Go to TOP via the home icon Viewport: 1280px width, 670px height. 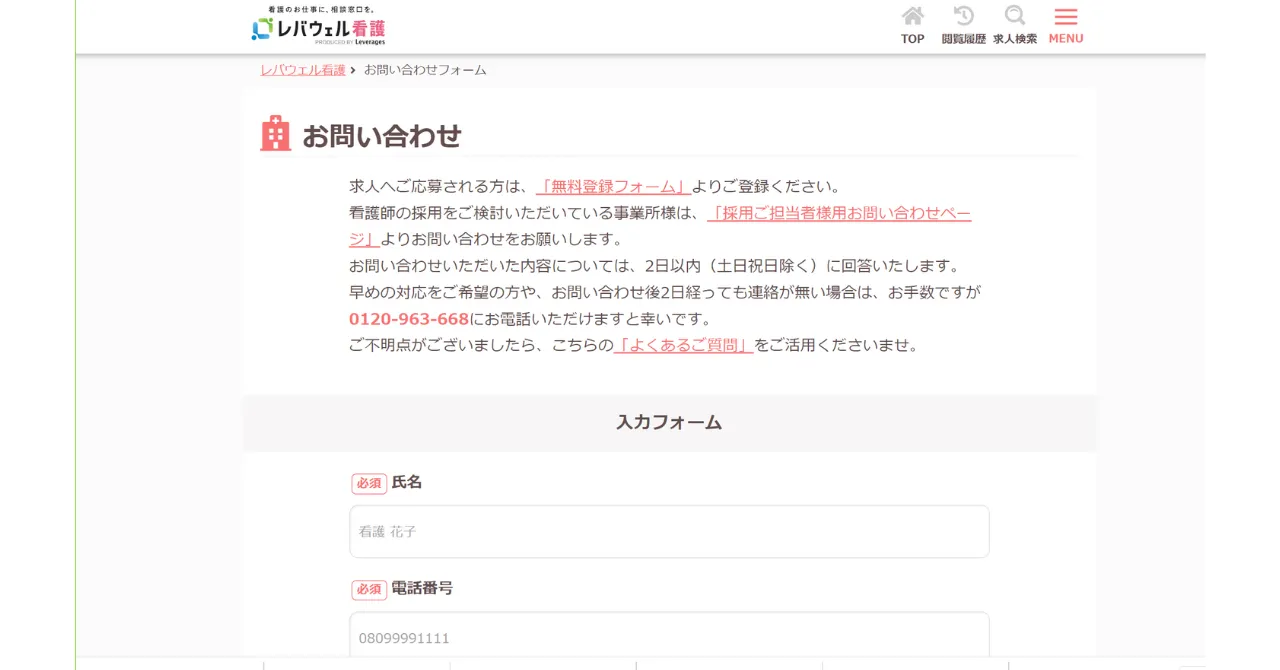[912, 25]
